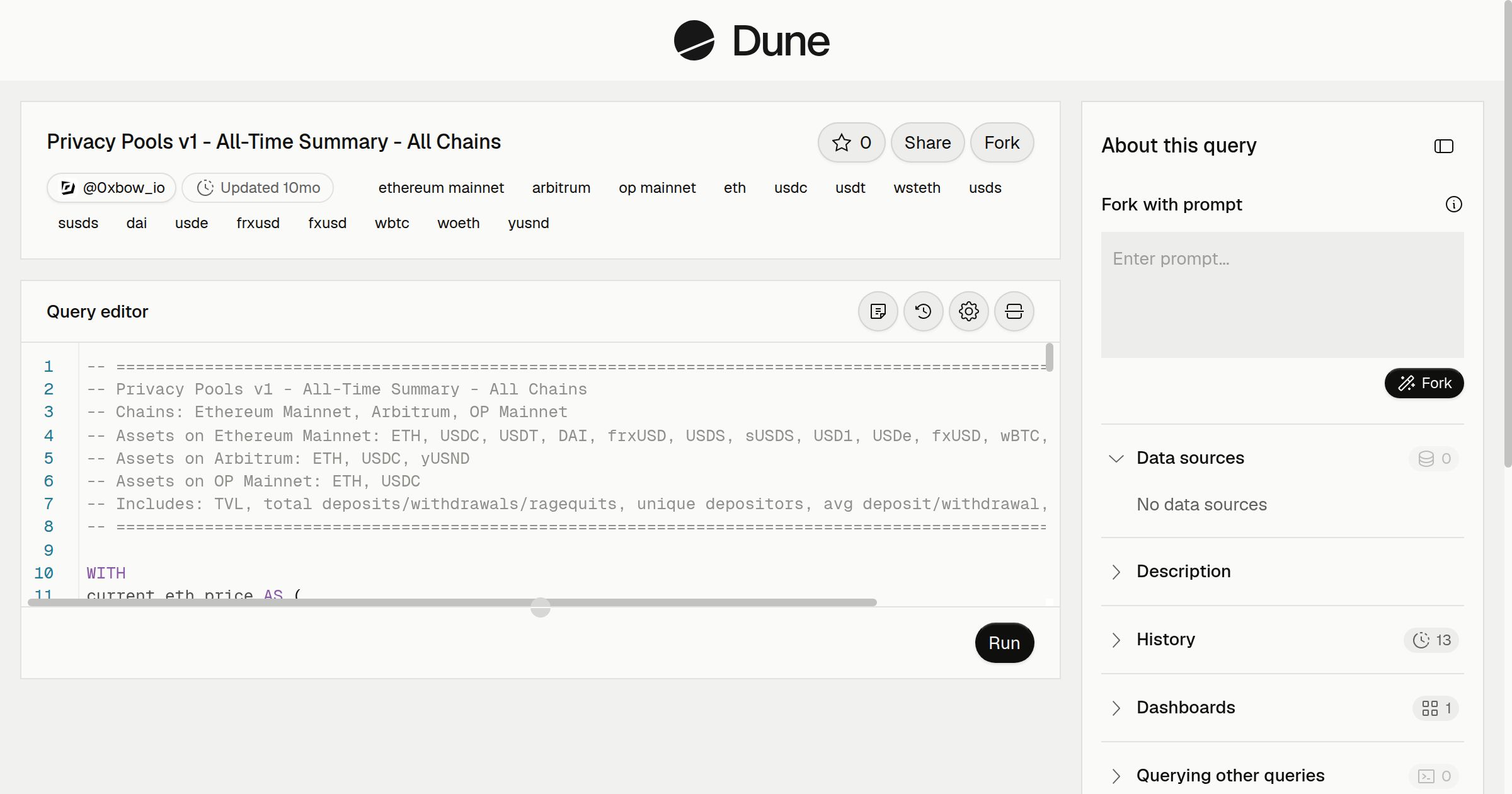Select the arbitrum tag
This screenshot has height=794, width=1512.
click(561, 188)
